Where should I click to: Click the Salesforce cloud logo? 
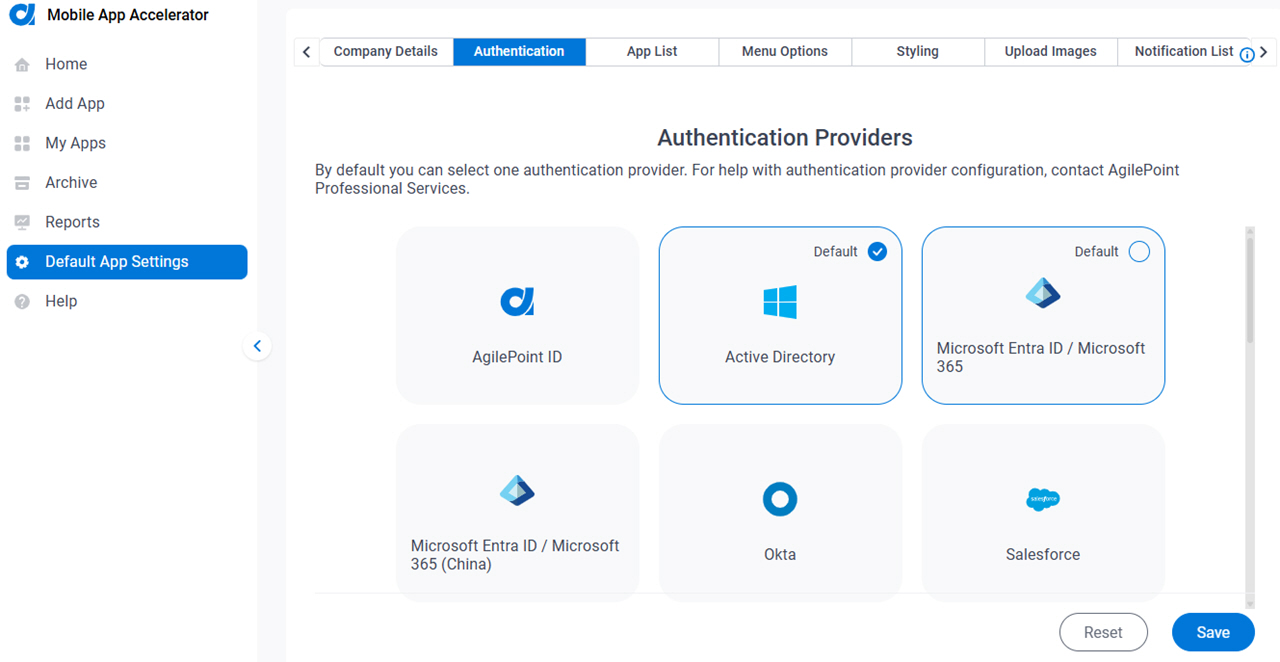tap(1043, 499)
